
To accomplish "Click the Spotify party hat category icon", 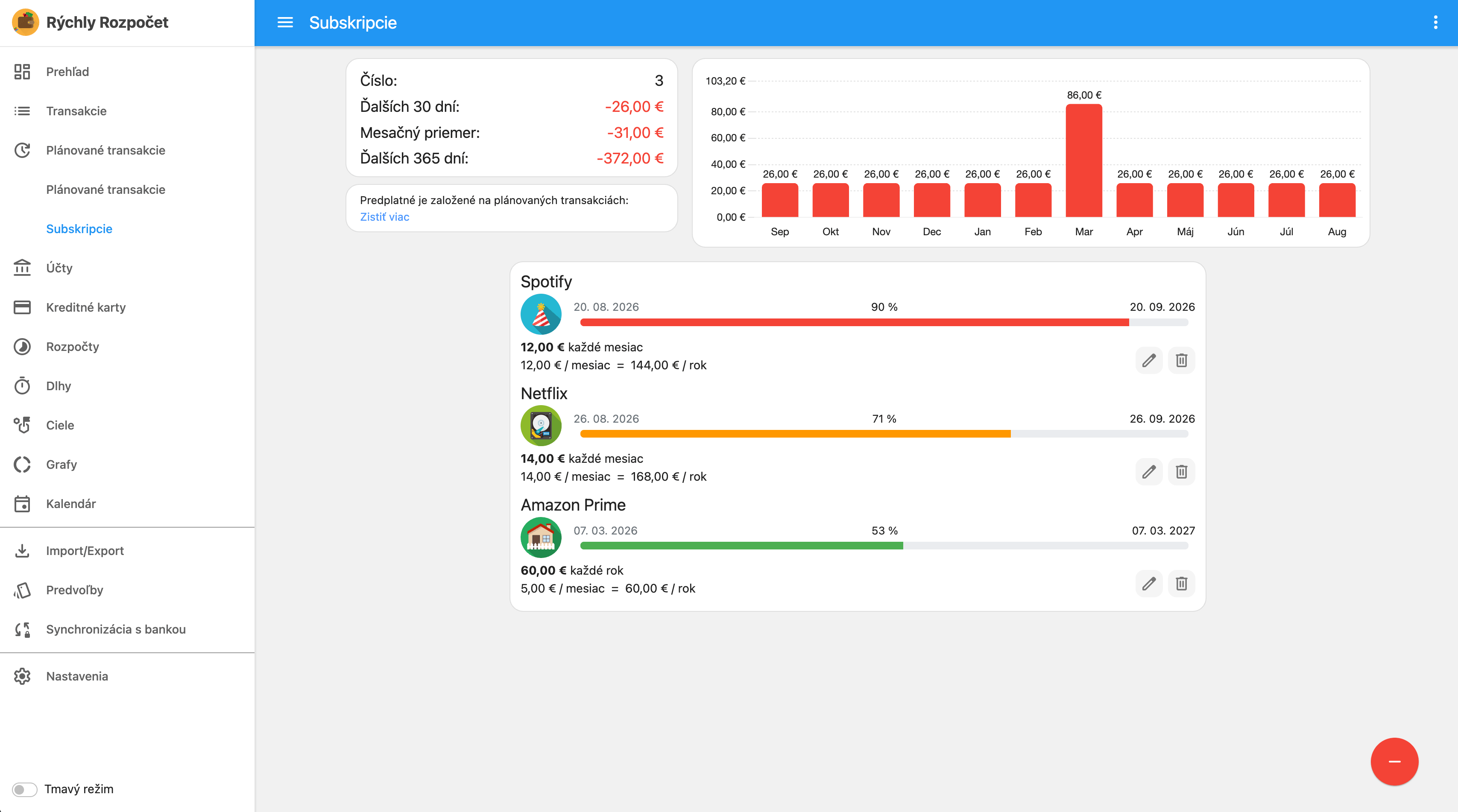I will point(541,314).
